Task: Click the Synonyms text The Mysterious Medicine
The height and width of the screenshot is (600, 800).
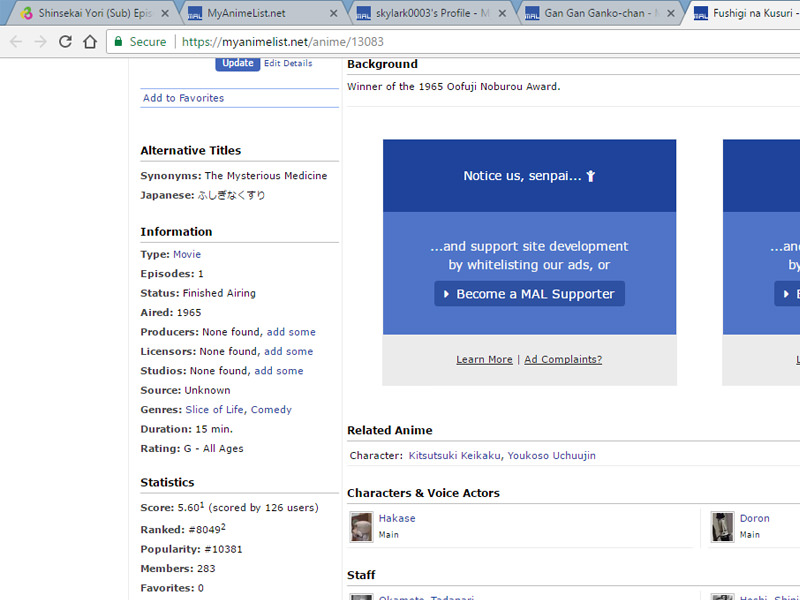Action: [x=265, y=176]
